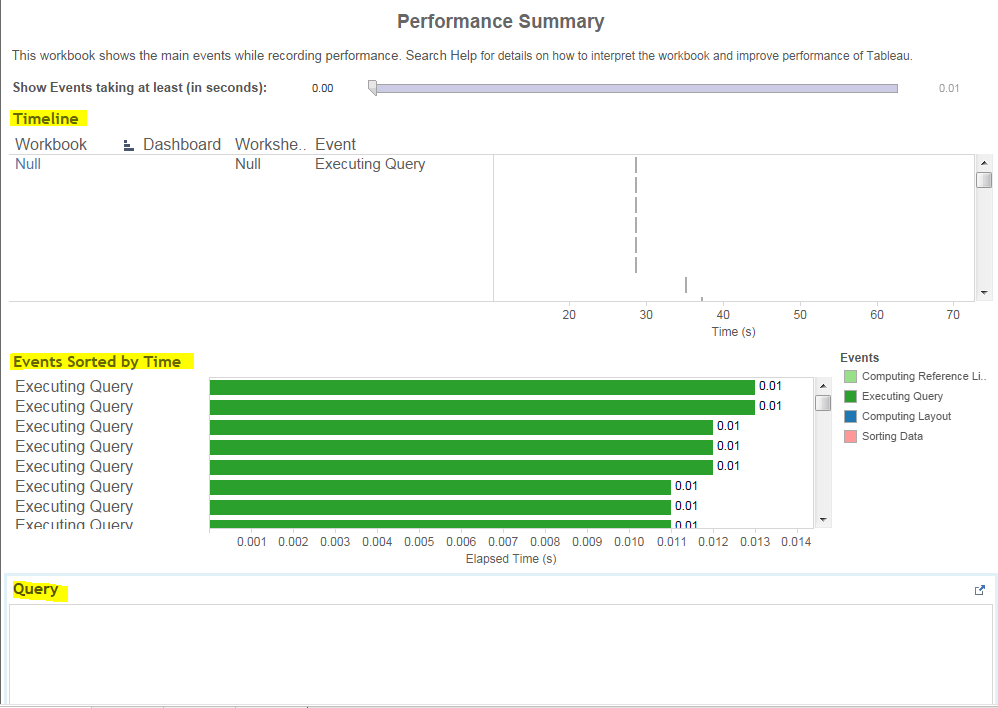Image resolution: width=998 pixels, height=708 pixels.
Task: Sort by the Event column header
Action: coord(335,144)
